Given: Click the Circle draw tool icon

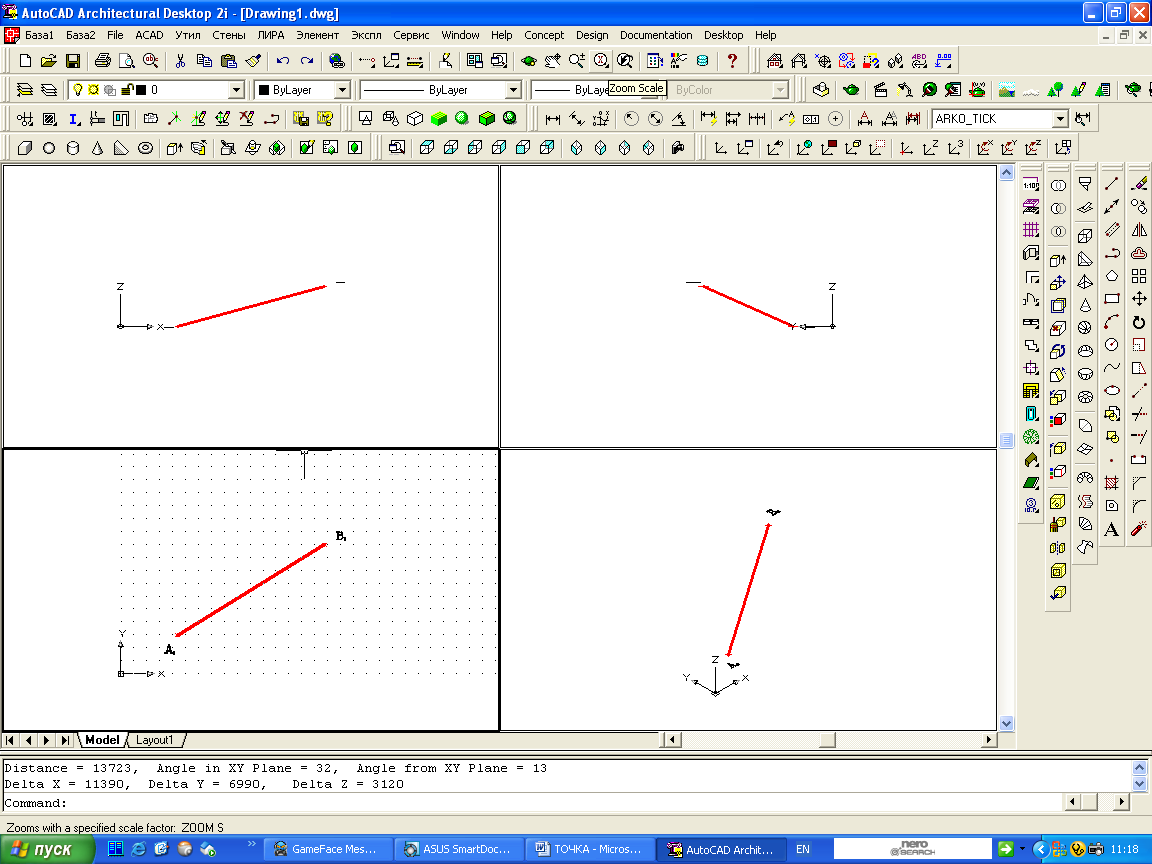Looking at the screenshot, I should 1112,345.
